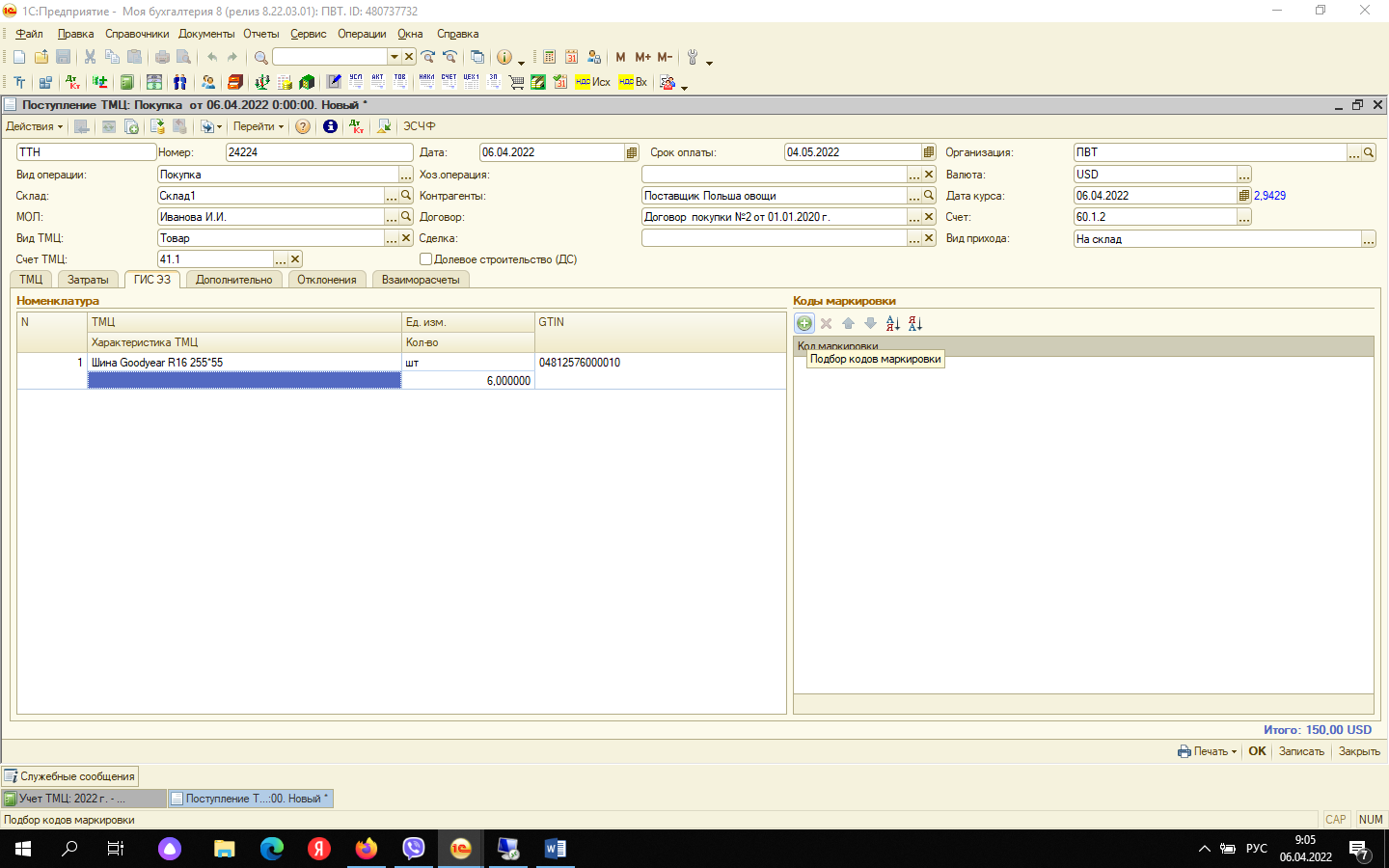Click the 2,9429 exchange rate link
This screenshot has height=868, width=1389.
1269,196
